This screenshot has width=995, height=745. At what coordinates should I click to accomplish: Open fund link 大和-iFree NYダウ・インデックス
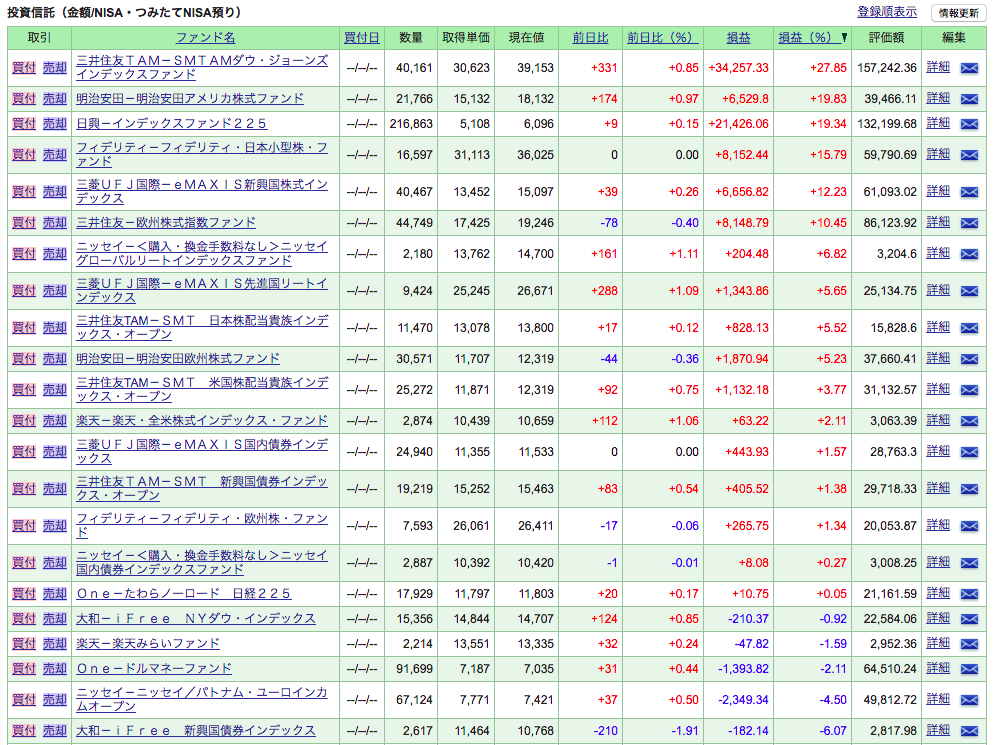[195, 619]
